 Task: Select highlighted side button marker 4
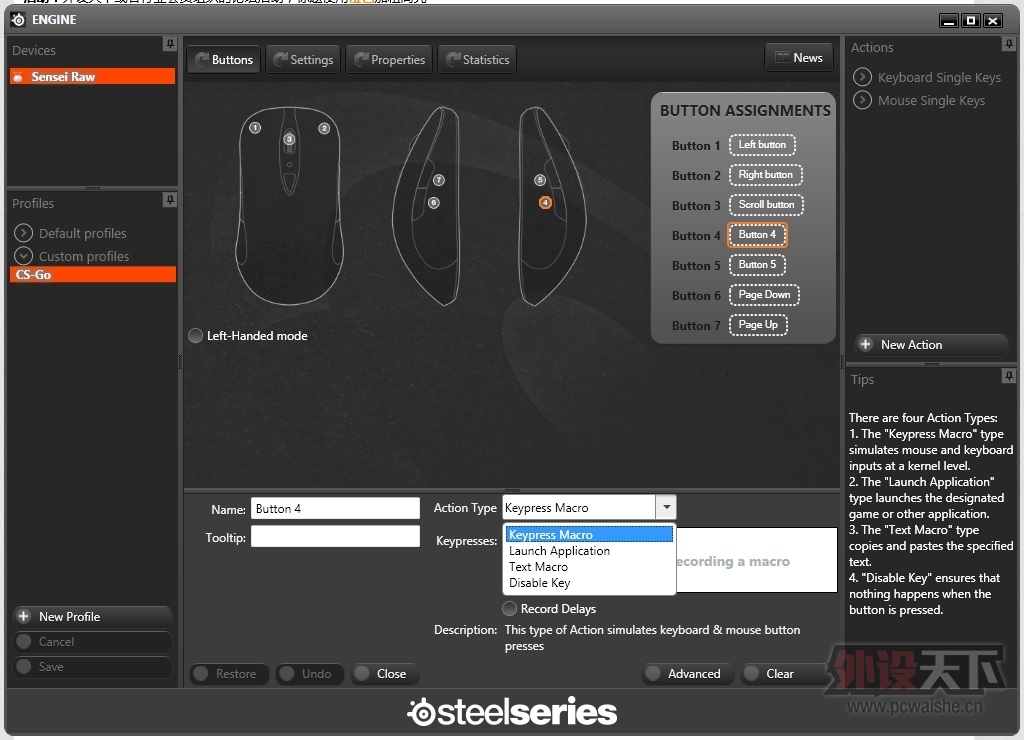point(545,202)
